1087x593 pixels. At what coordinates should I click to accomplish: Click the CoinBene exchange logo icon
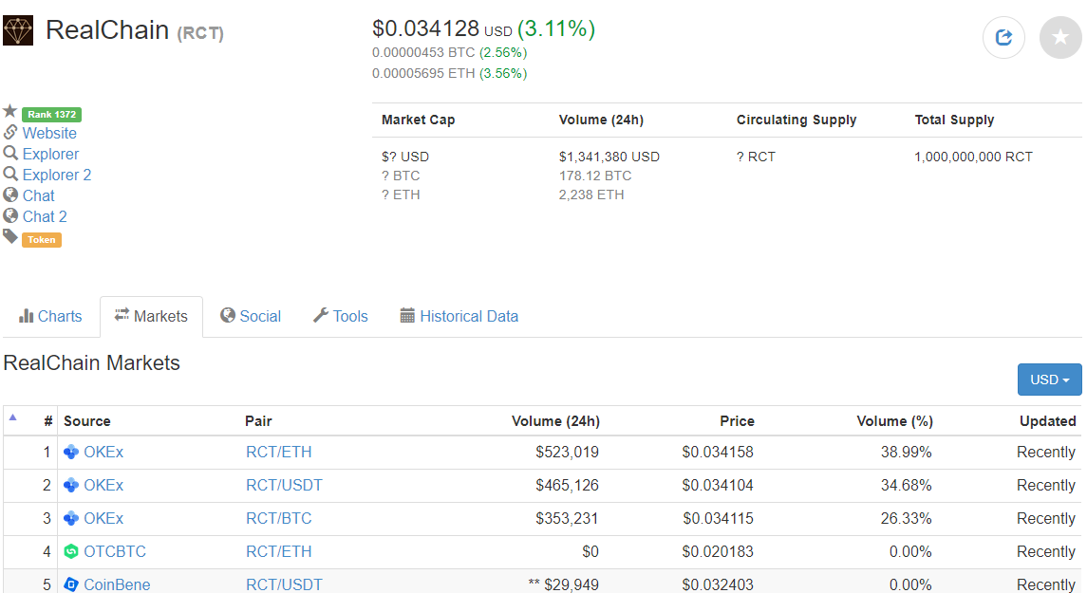coord(71,585)
